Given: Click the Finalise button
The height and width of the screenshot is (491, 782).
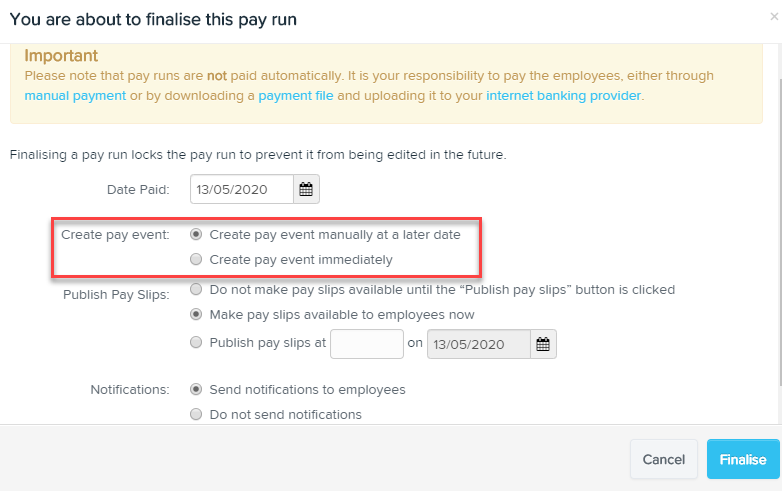Looking at the screenshot, I should pyautogui.click(x=742, y=459).
